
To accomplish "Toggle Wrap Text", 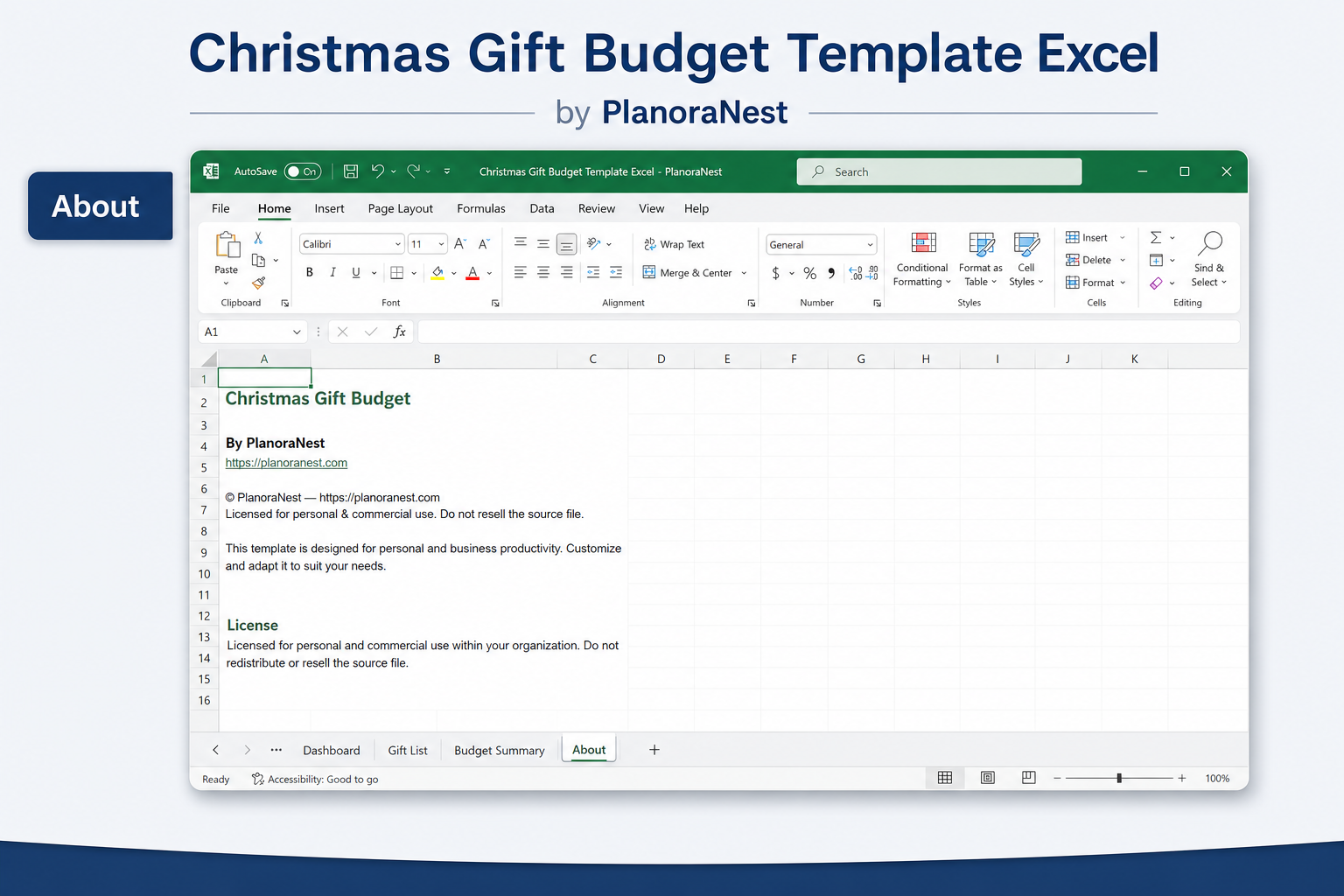I will (674, 244).
